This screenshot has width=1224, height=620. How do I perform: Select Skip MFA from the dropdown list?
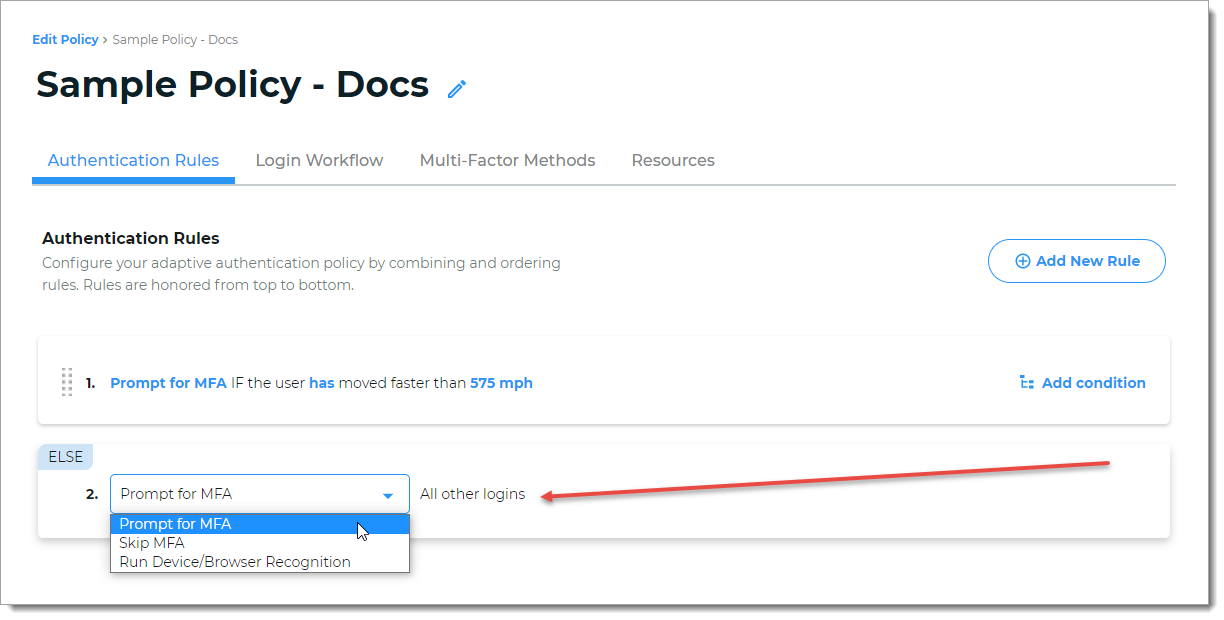coord(152,543)
